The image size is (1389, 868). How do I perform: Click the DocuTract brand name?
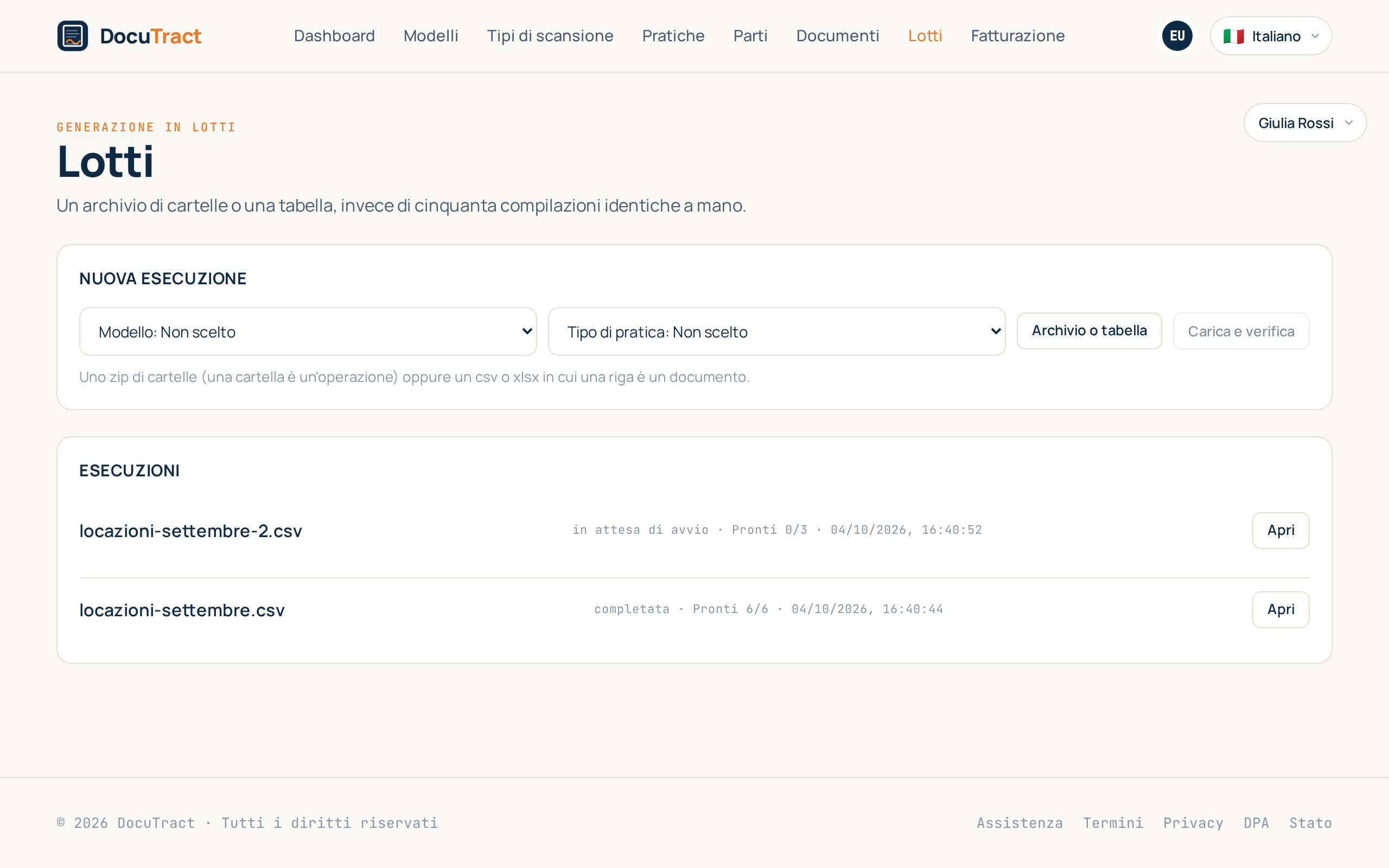150,36
